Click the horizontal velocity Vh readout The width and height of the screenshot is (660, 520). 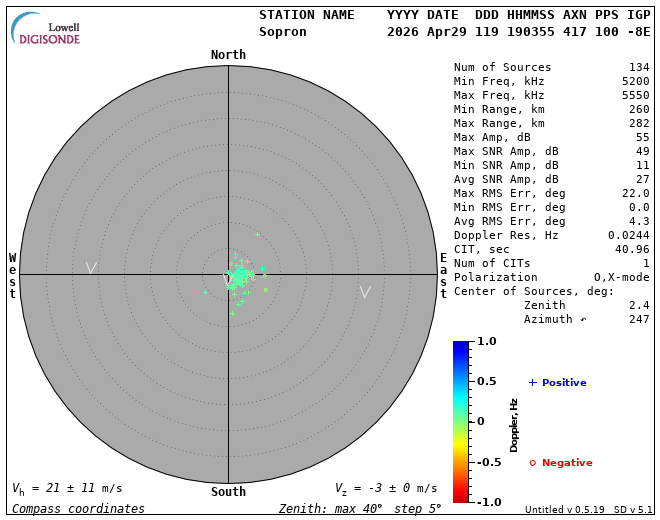pyautogui.click(x=67, y=488)
